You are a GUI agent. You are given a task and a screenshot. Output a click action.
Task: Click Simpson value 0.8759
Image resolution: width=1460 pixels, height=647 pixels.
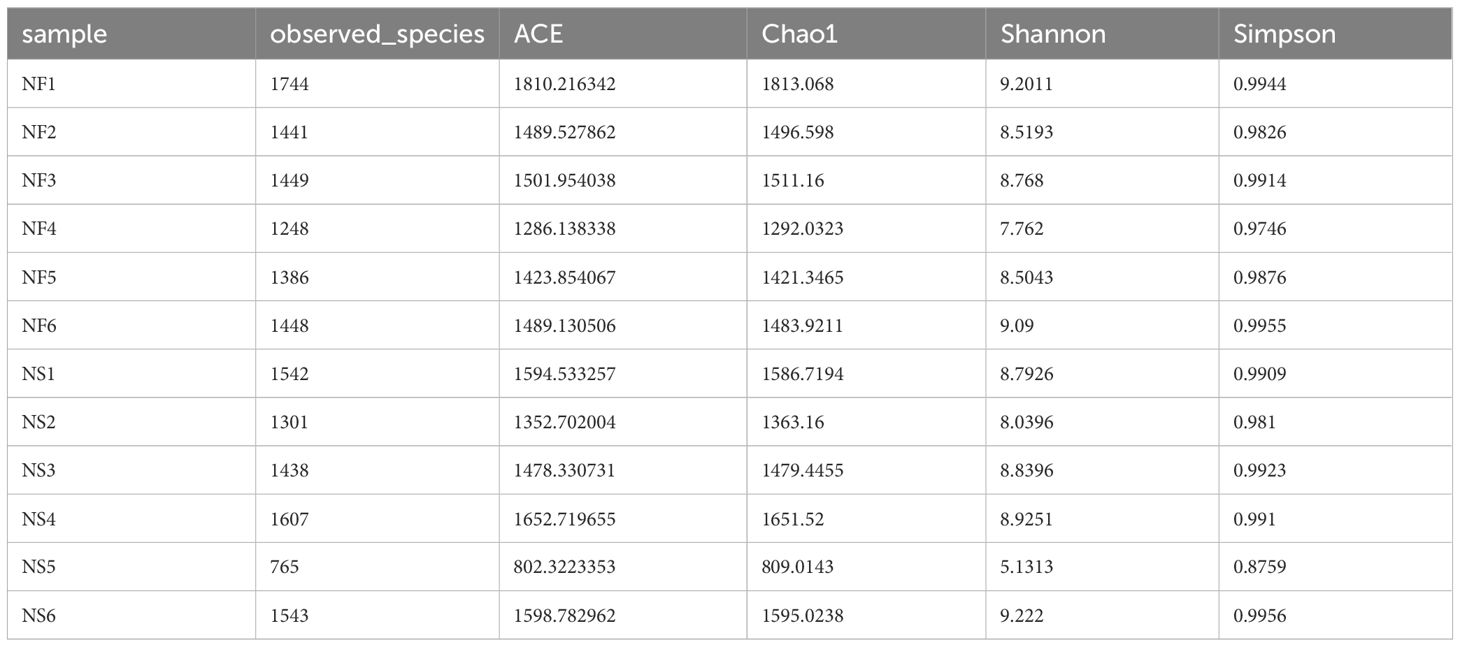1259,567
